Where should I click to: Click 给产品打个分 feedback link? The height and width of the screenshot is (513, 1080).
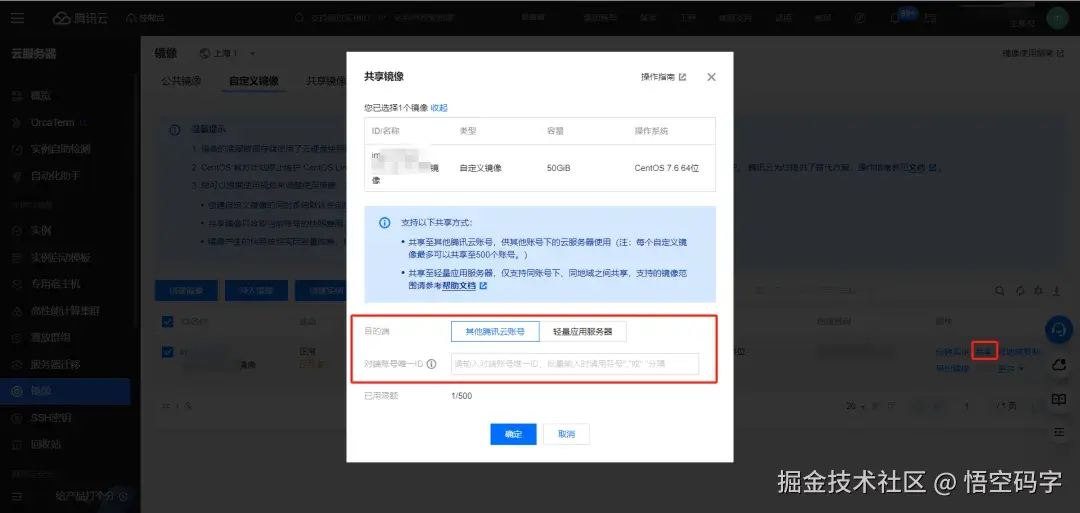(91, 496)
